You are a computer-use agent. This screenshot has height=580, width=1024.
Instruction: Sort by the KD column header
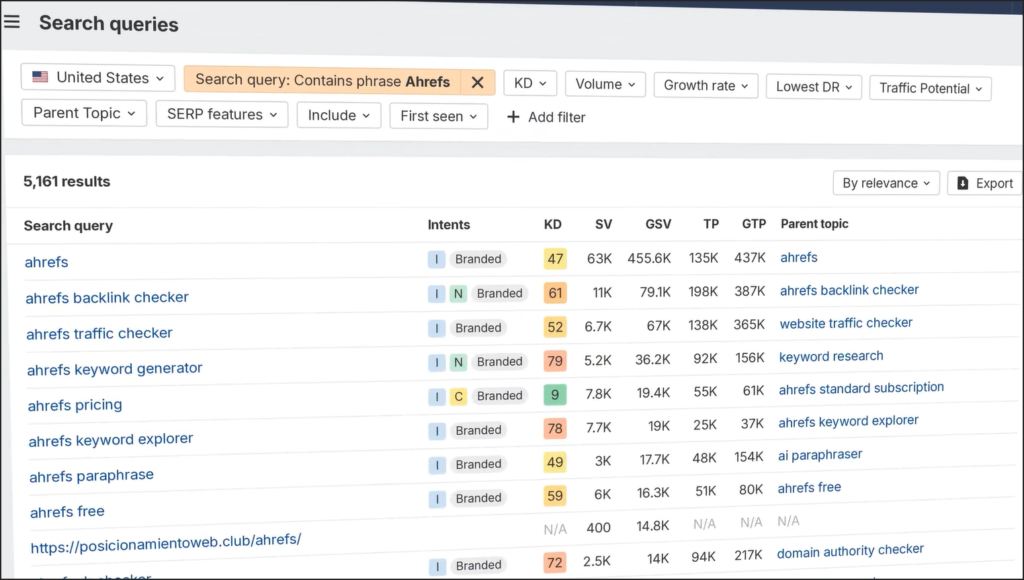point(552,225)
